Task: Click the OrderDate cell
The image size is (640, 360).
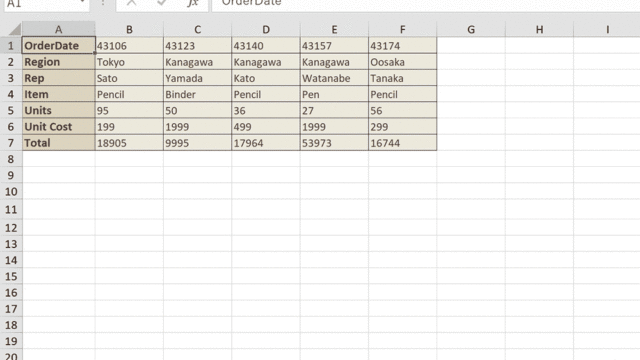Action: coord(59,45)
